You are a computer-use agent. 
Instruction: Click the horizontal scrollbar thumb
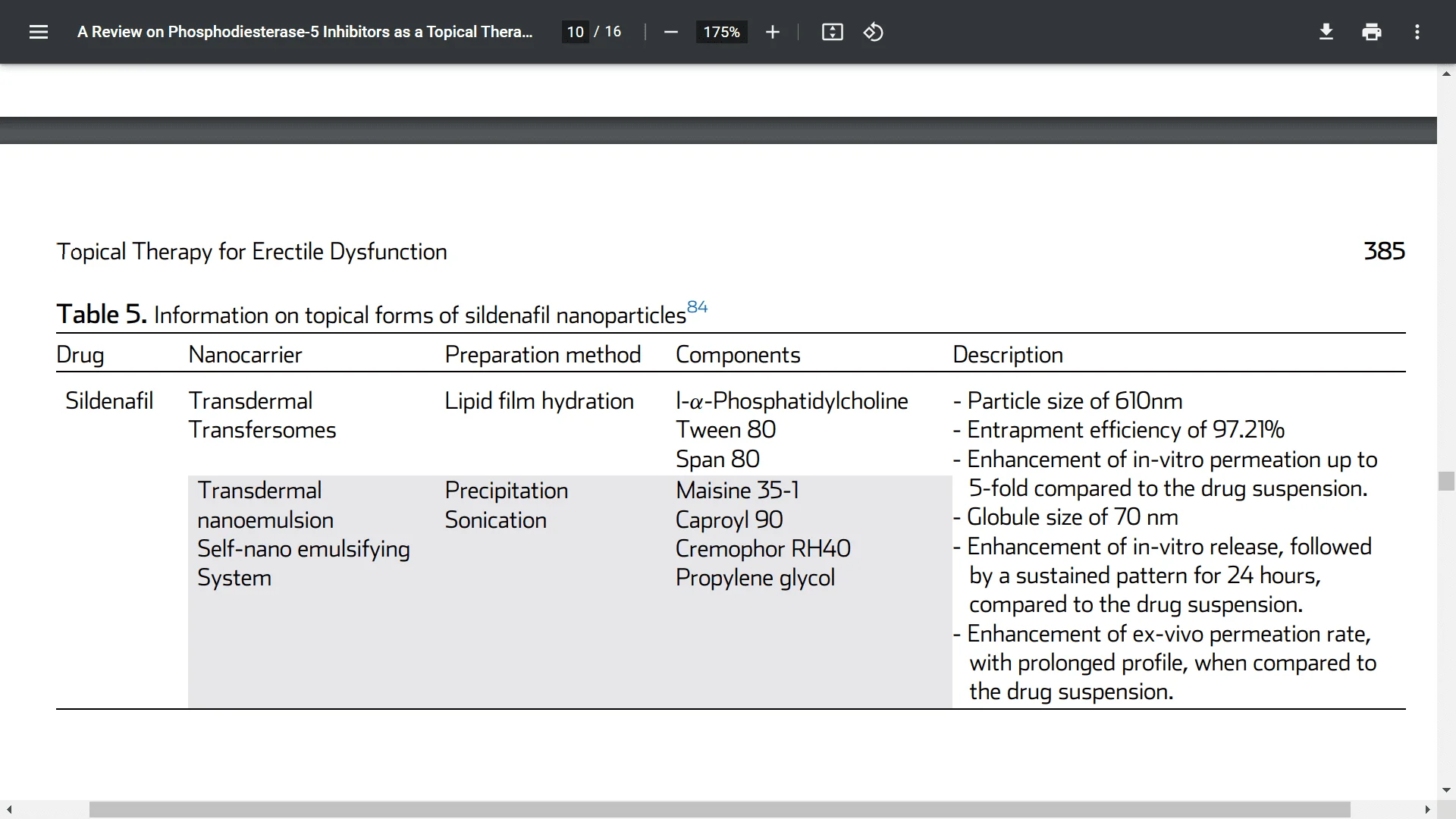pyautogui.click(x=720, y=810)
